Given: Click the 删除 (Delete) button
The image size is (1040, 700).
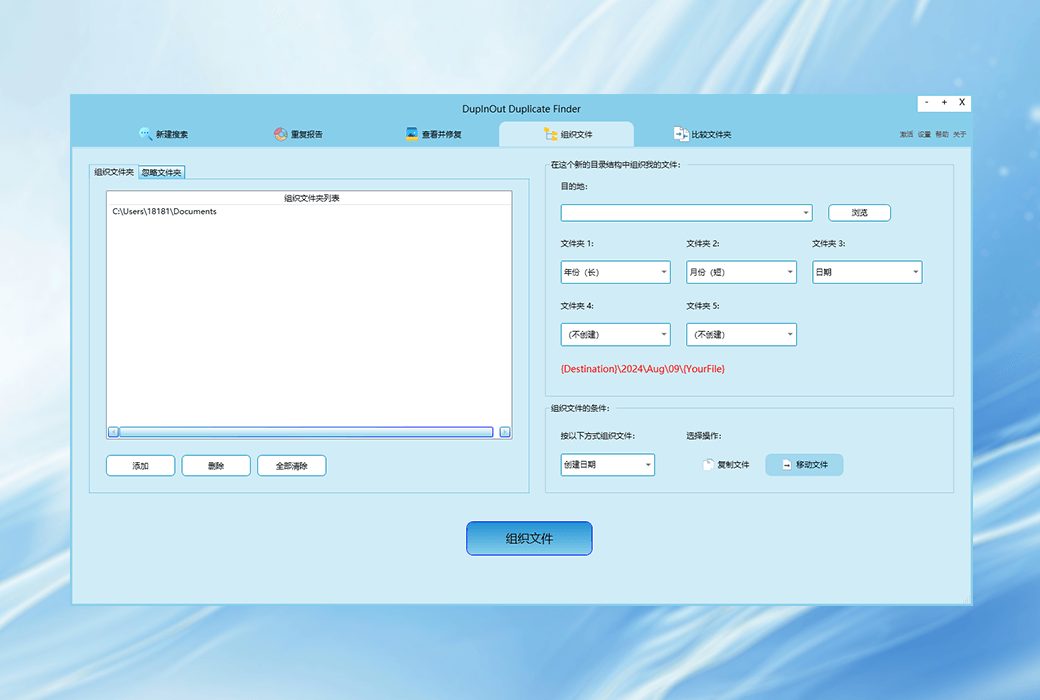Looking at the screenshot, I should (x=216, y=466).
